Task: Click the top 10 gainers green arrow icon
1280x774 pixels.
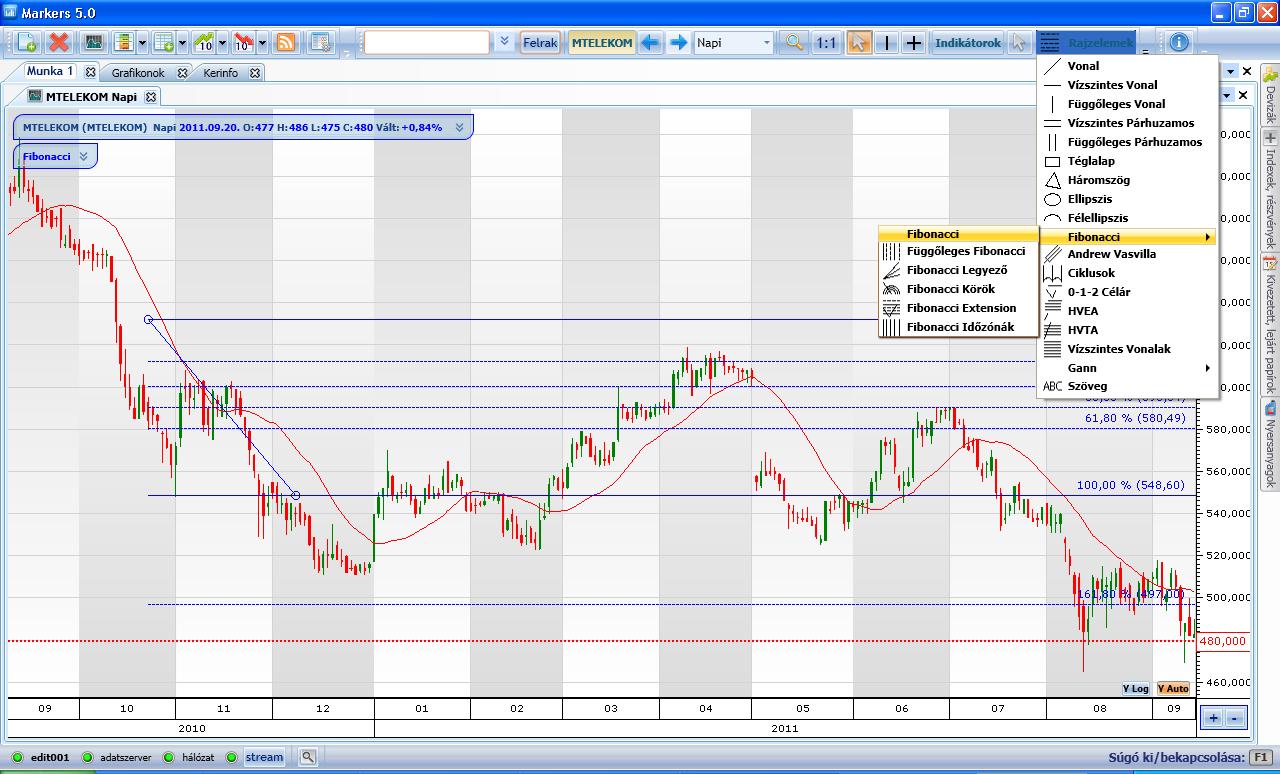Action: coord(204,43)
